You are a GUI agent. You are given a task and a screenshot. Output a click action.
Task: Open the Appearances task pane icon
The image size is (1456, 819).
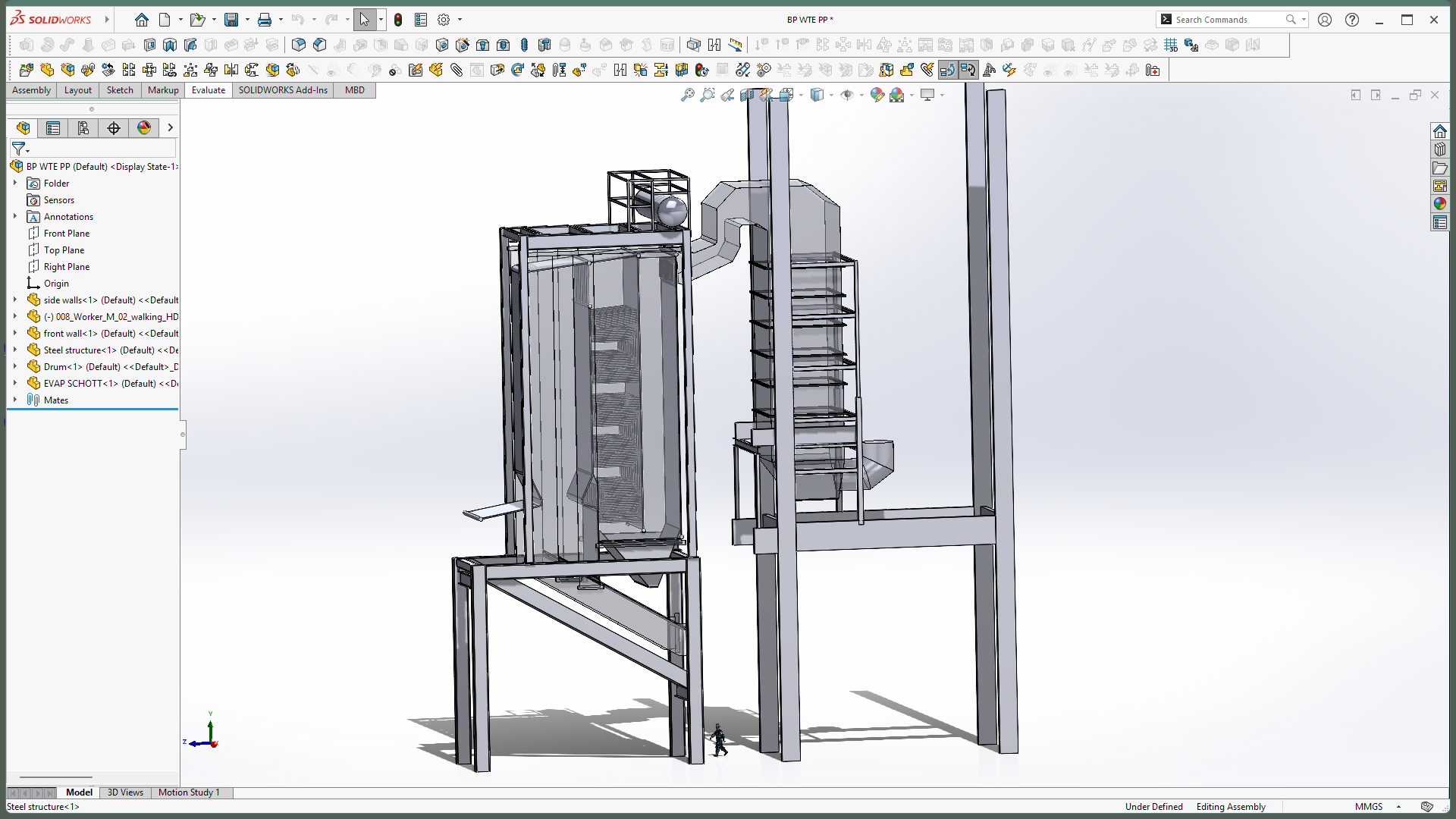1439,203
